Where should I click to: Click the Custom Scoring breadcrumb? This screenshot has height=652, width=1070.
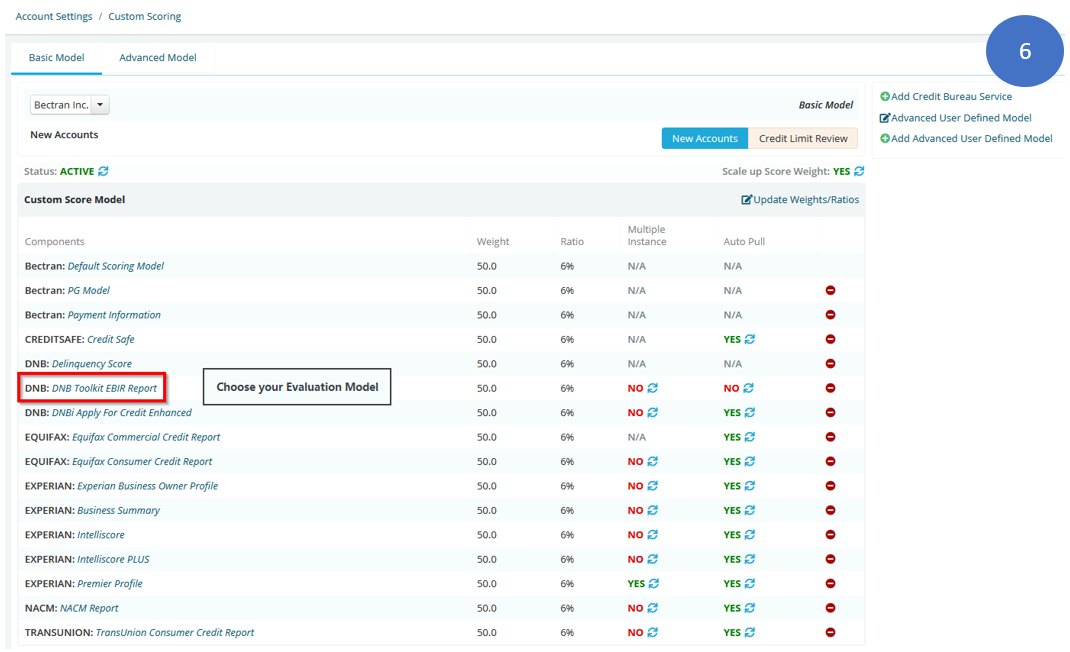pos(145,16)
